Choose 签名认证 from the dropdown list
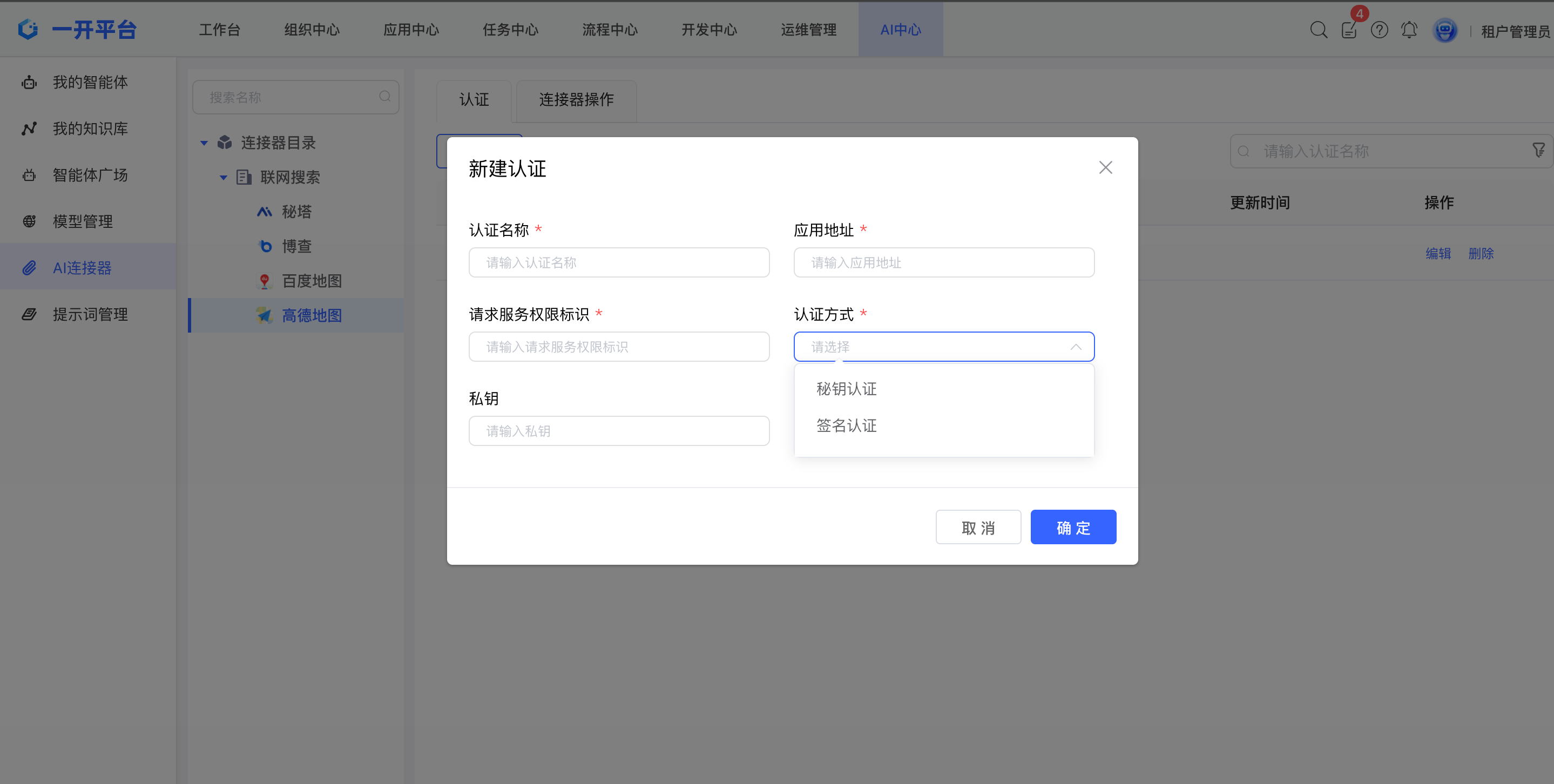 pyautogui.click(x=846, y=426)
